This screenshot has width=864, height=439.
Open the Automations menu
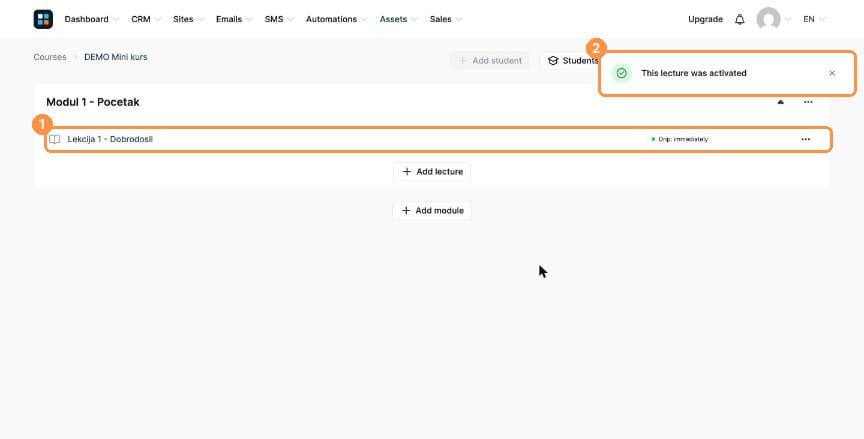point(337,19)
